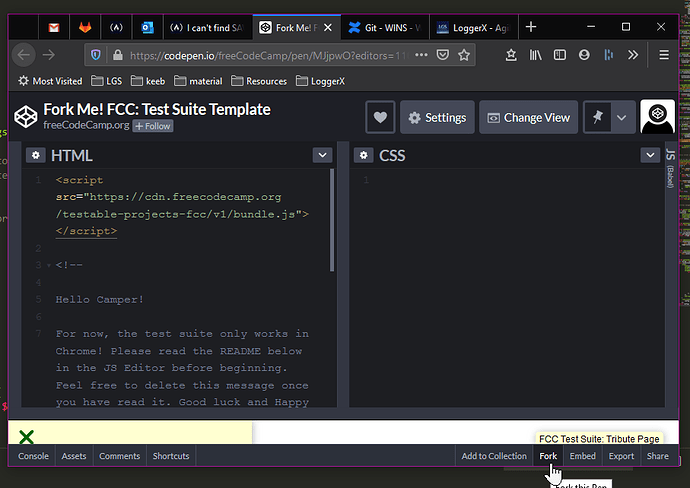
Task: Expand more toolbar tools chevron
Action: pos(633,55)
